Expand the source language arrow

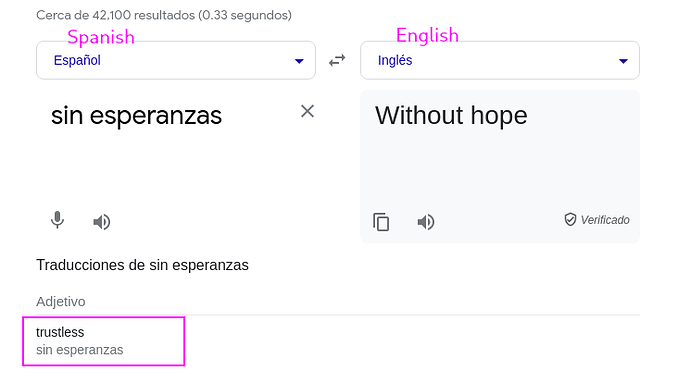(x=299, y=61)
